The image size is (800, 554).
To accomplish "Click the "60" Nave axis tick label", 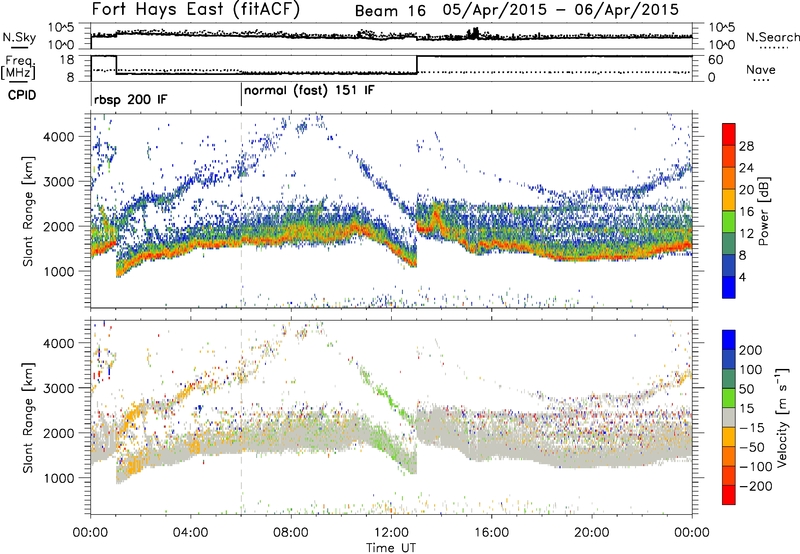I will coord(716,60).
